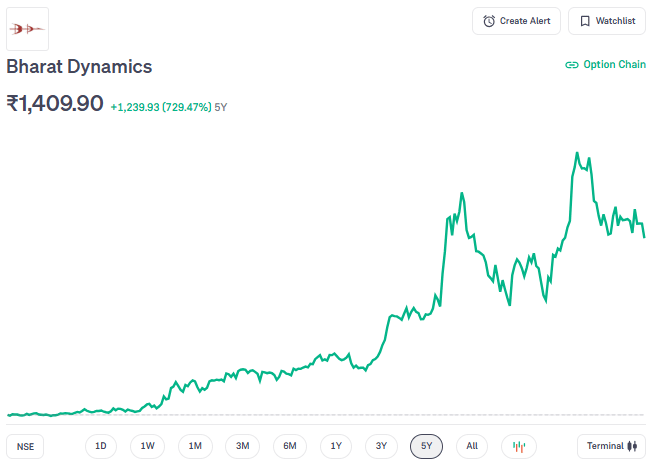Show the 6M price history

pyautogui.click(x=289, y=446)
